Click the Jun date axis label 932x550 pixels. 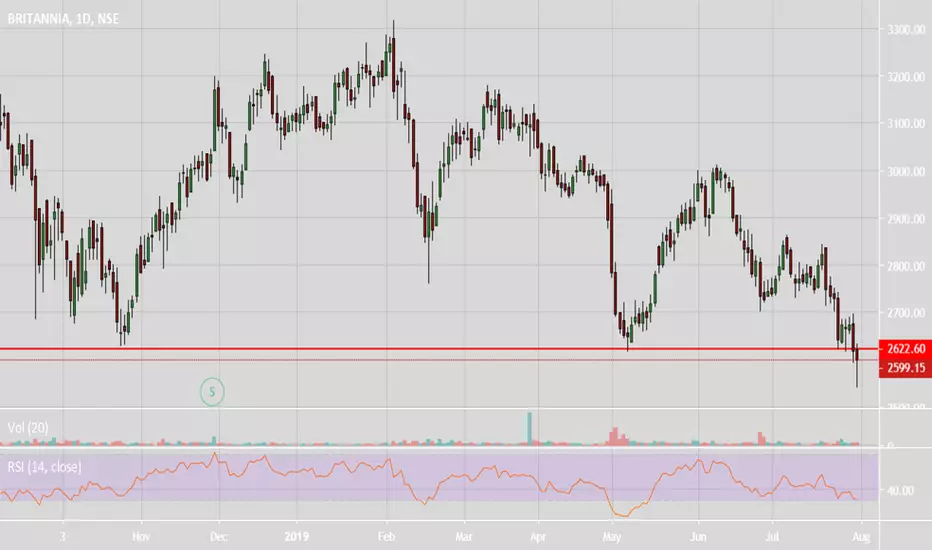tap(698, 537)
